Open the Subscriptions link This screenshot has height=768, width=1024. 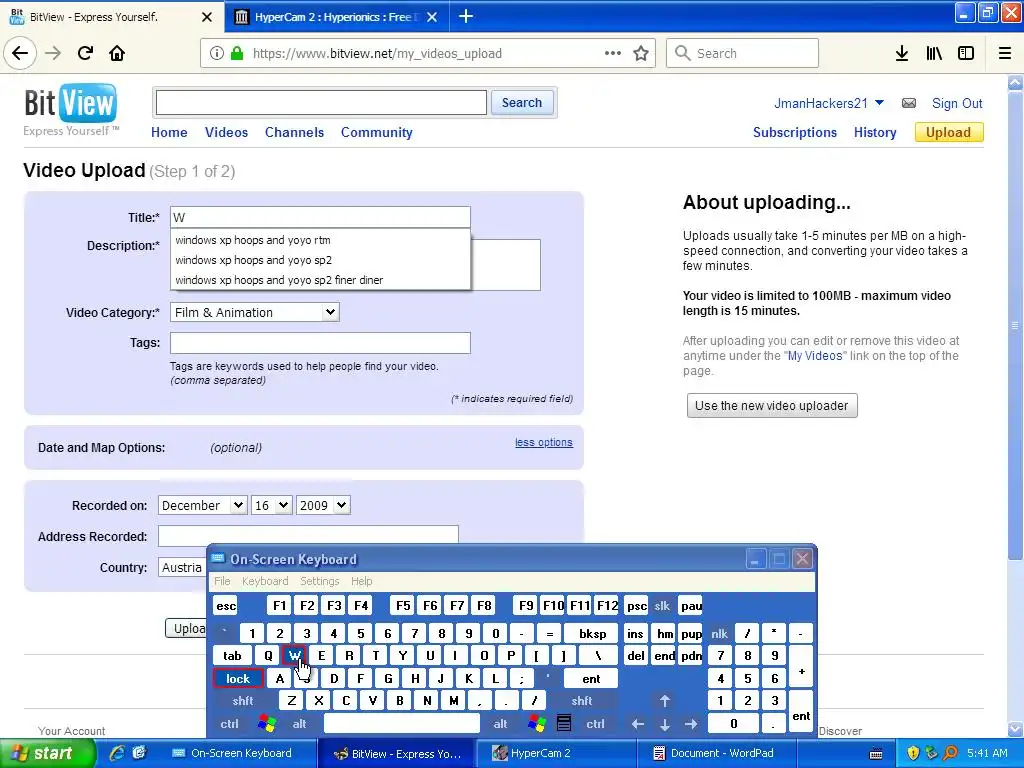pyautogui.click(x=795, y=132)
